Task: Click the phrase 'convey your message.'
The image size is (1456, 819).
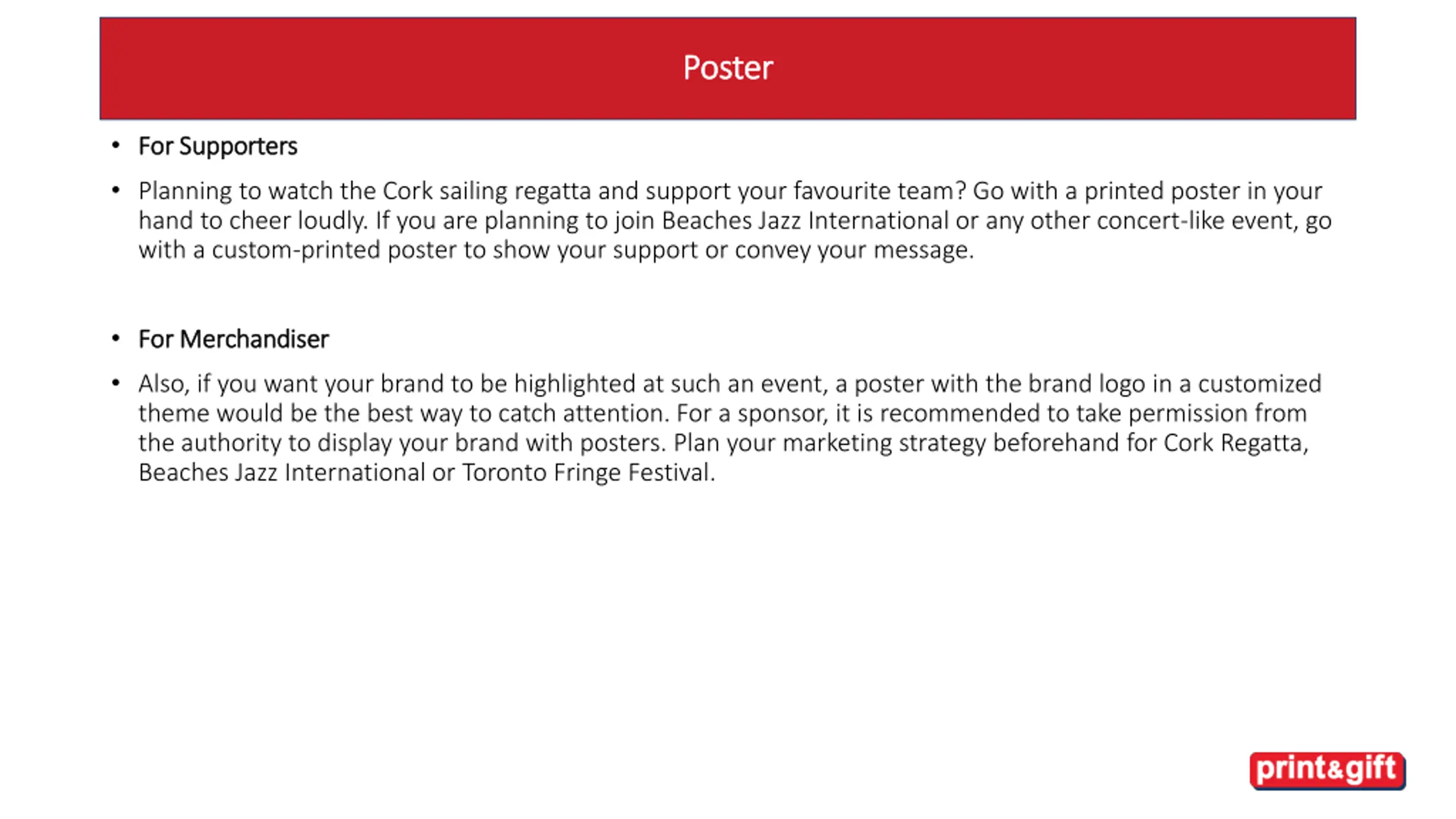Action: (854, 251)
